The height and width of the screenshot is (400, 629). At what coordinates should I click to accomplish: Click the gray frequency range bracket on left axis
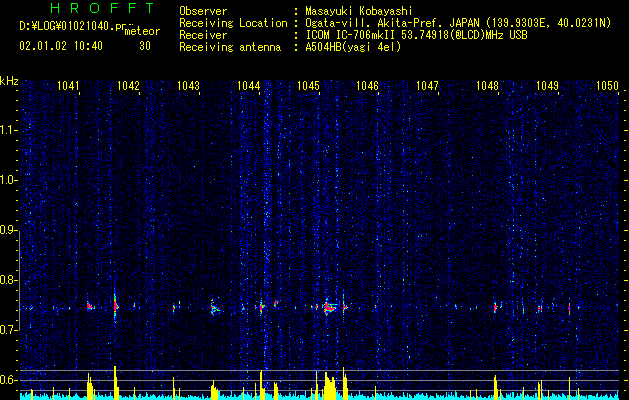(x=20, y=281)
